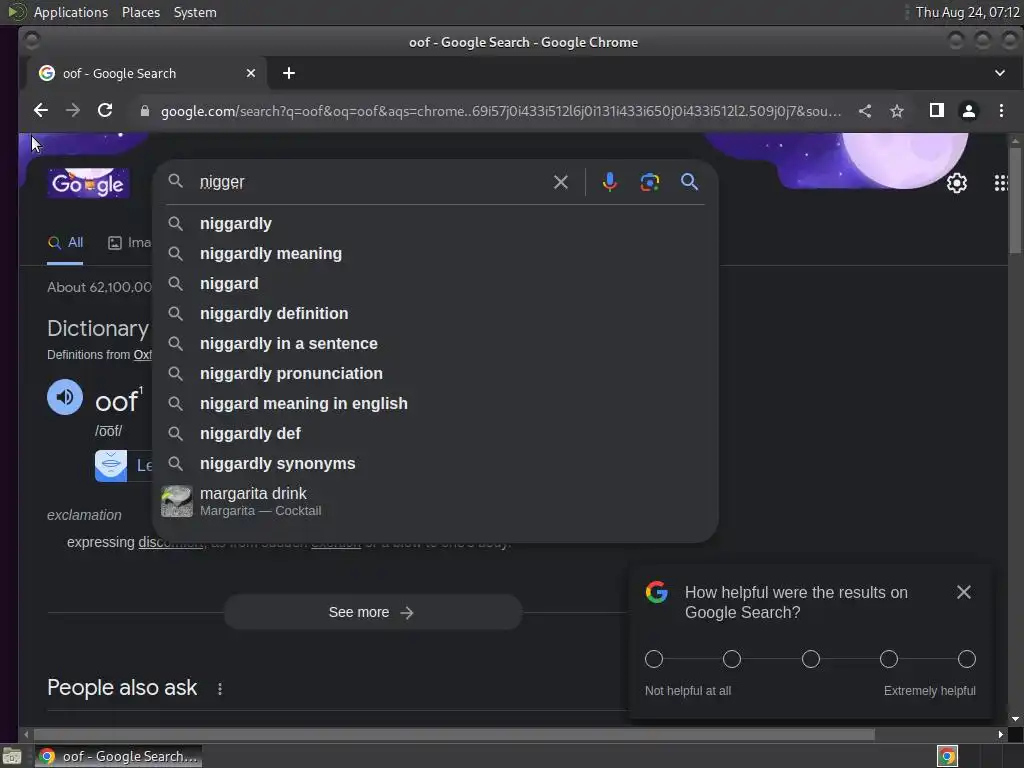Click the vertical page scrollbar thumb

coord(1015,199)
